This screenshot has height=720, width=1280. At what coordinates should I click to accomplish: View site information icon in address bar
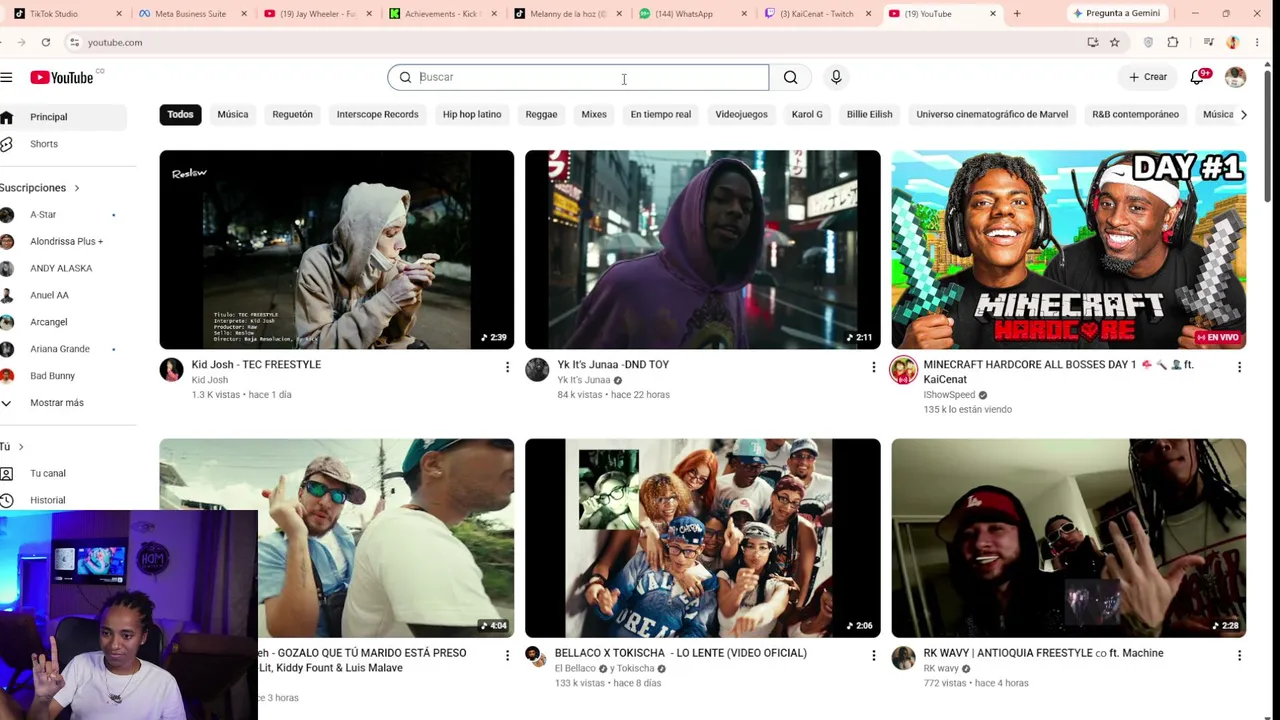pos(74,42)
